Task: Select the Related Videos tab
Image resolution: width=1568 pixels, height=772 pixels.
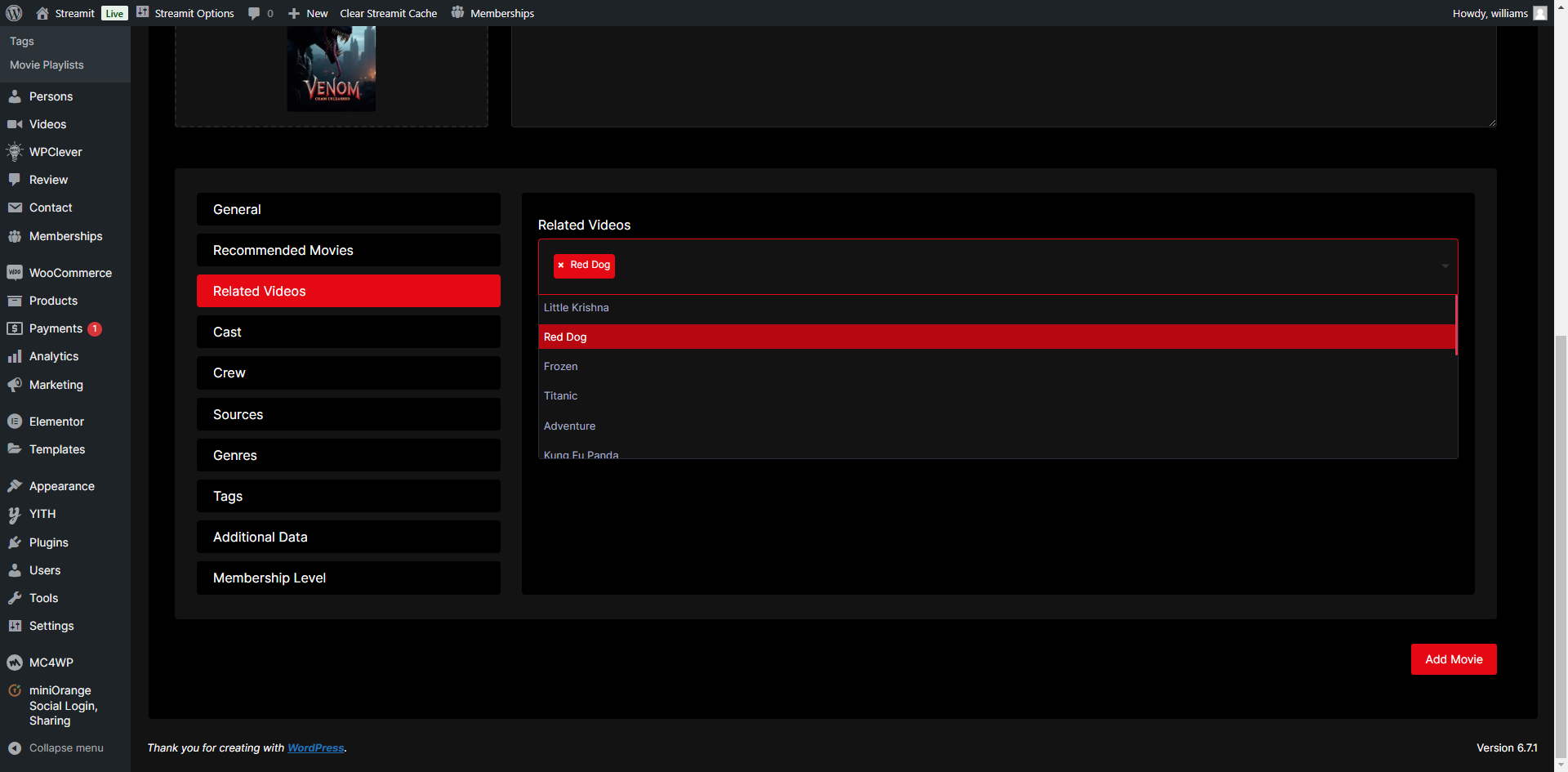Action: coord(349,291)
